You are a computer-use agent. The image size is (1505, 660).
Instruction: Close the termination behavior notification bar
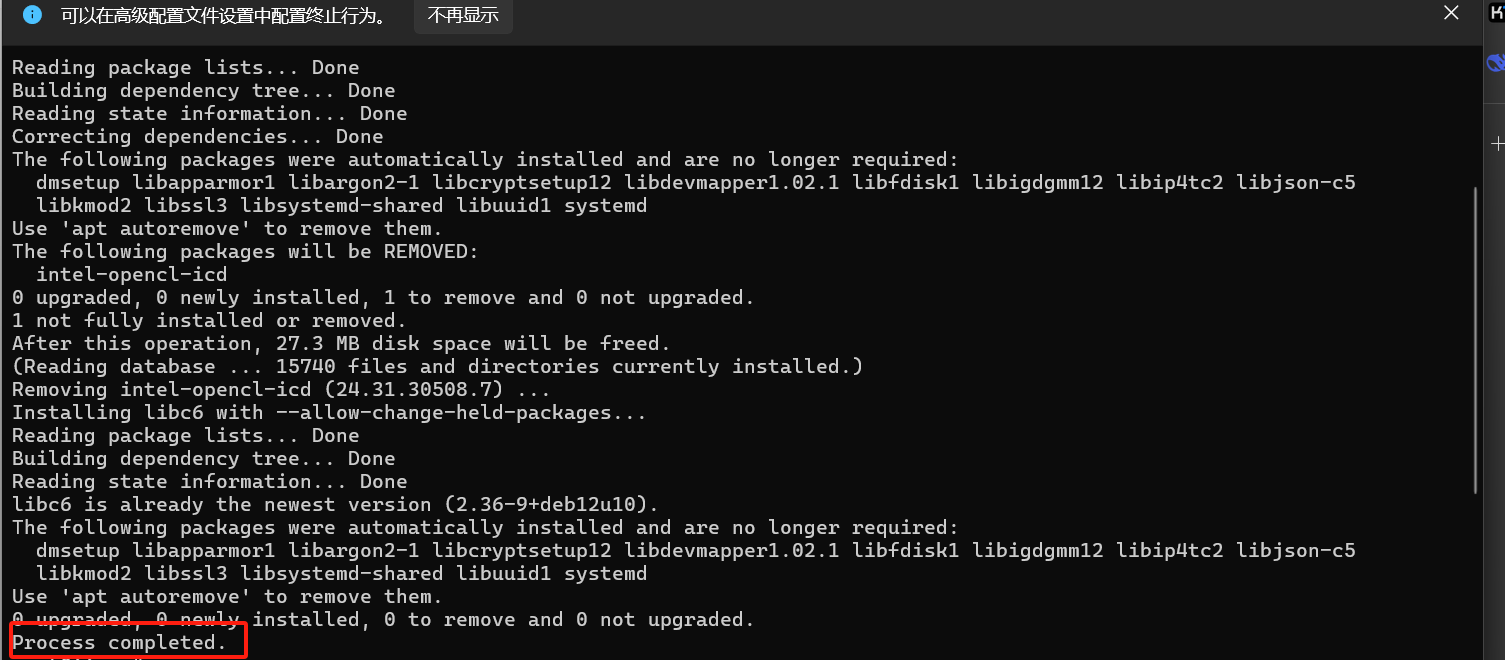(x=1451, y=13)
